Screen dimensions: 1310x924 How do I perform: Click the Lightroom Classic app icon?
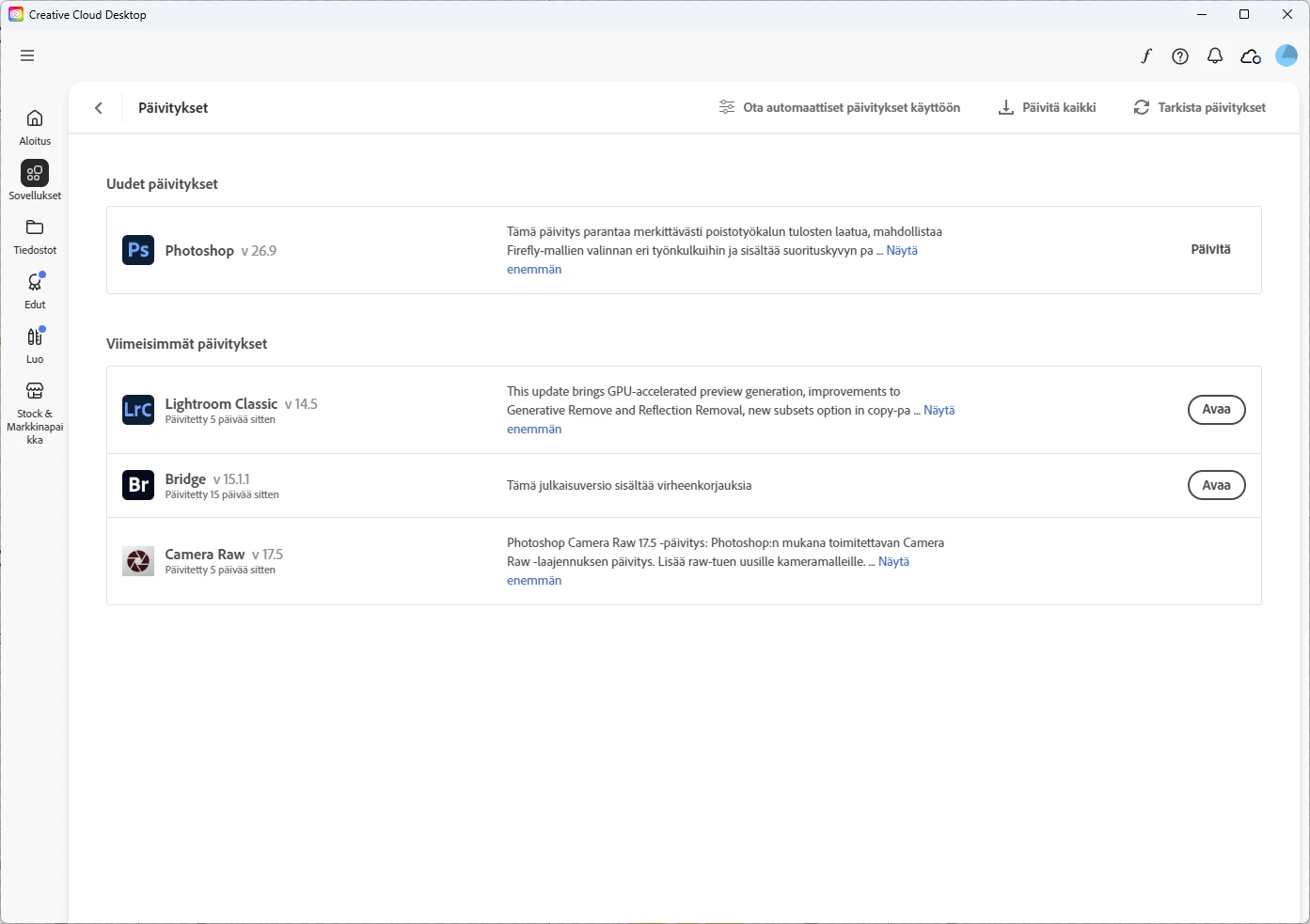[x=138, y=410]
